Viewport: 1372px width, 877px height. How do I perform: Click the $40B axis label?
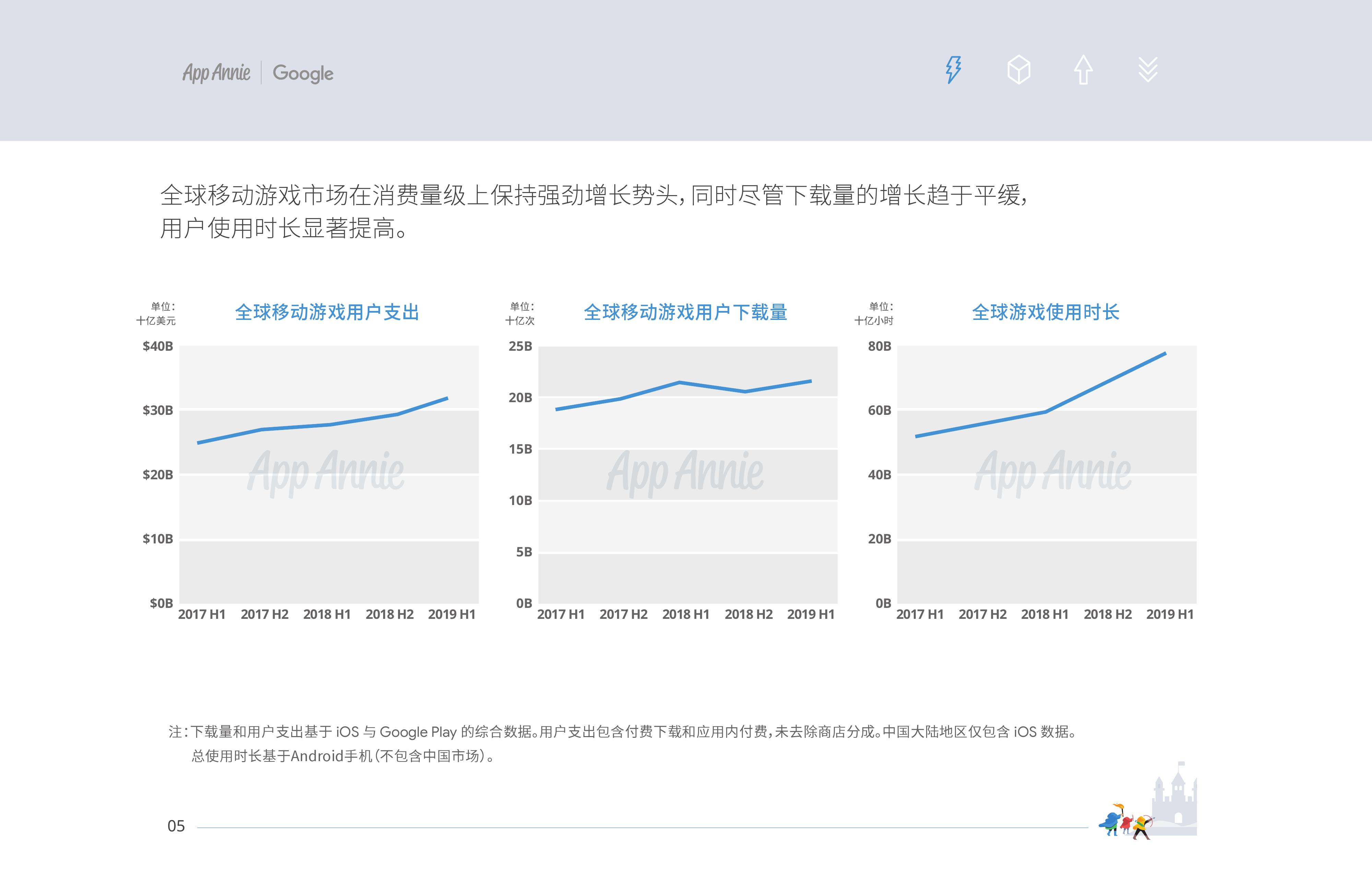(158, 346)
